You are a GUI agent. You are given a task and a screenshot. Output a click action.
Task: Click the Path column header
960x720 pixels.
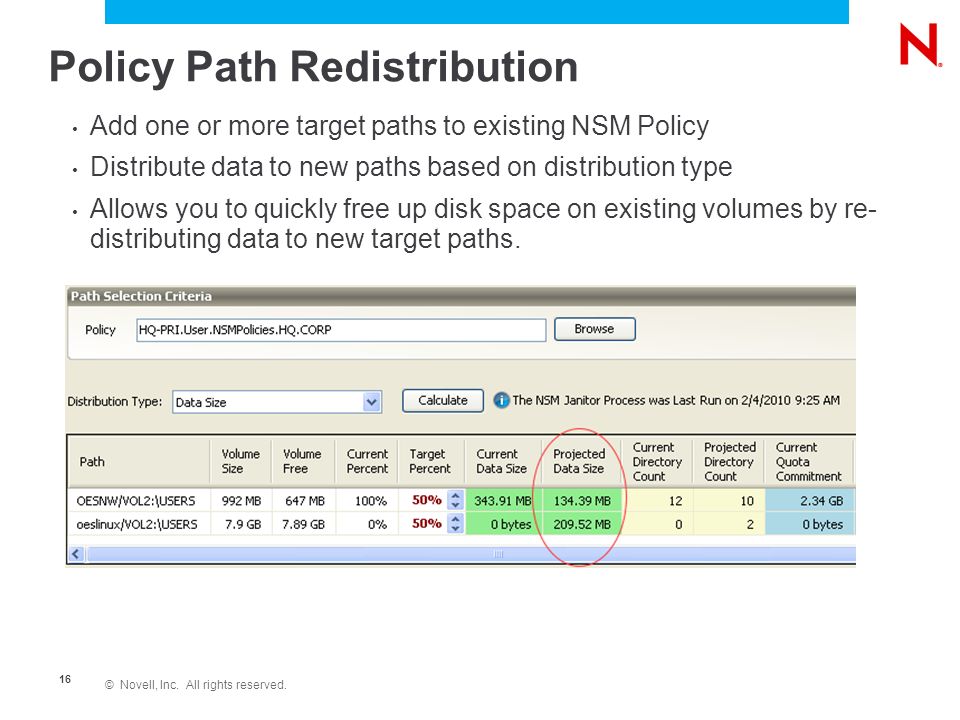[x=139, y=462]
